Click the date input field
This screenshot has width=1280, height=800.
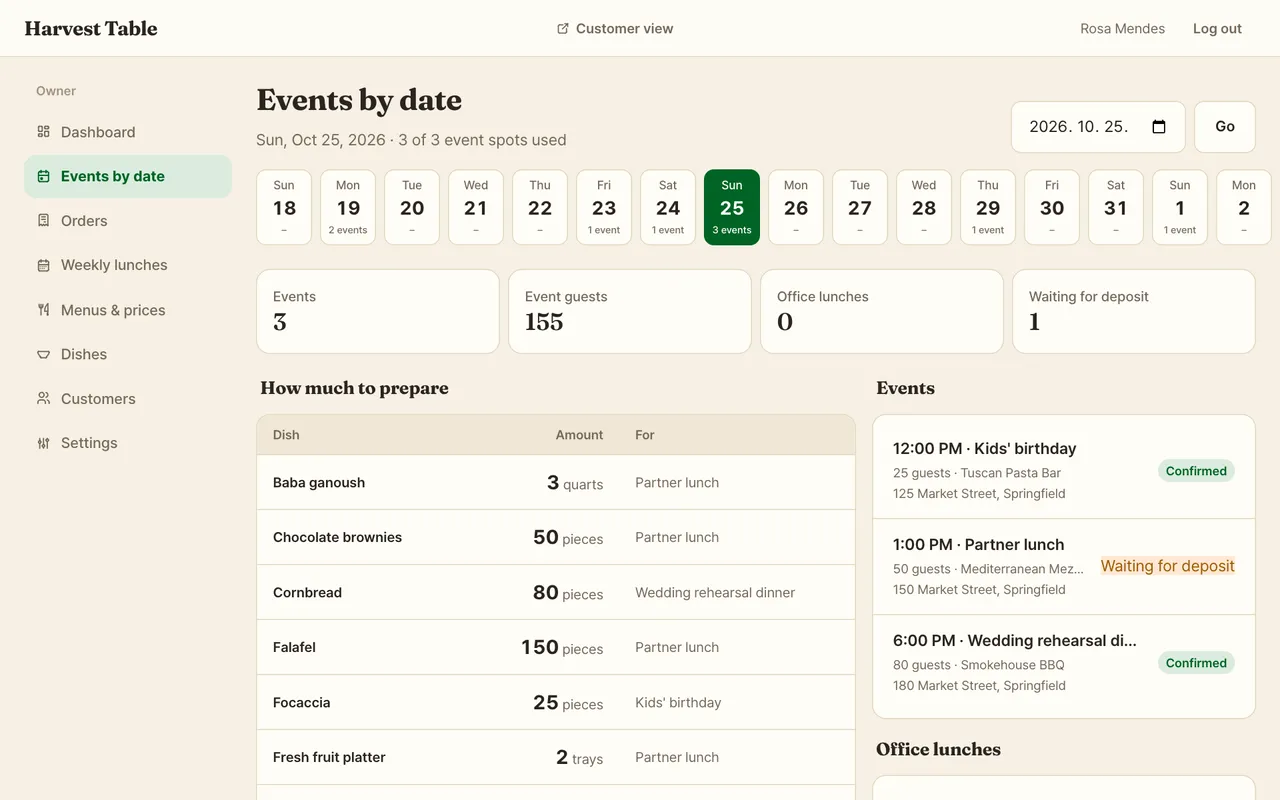tap(1098, 127)
